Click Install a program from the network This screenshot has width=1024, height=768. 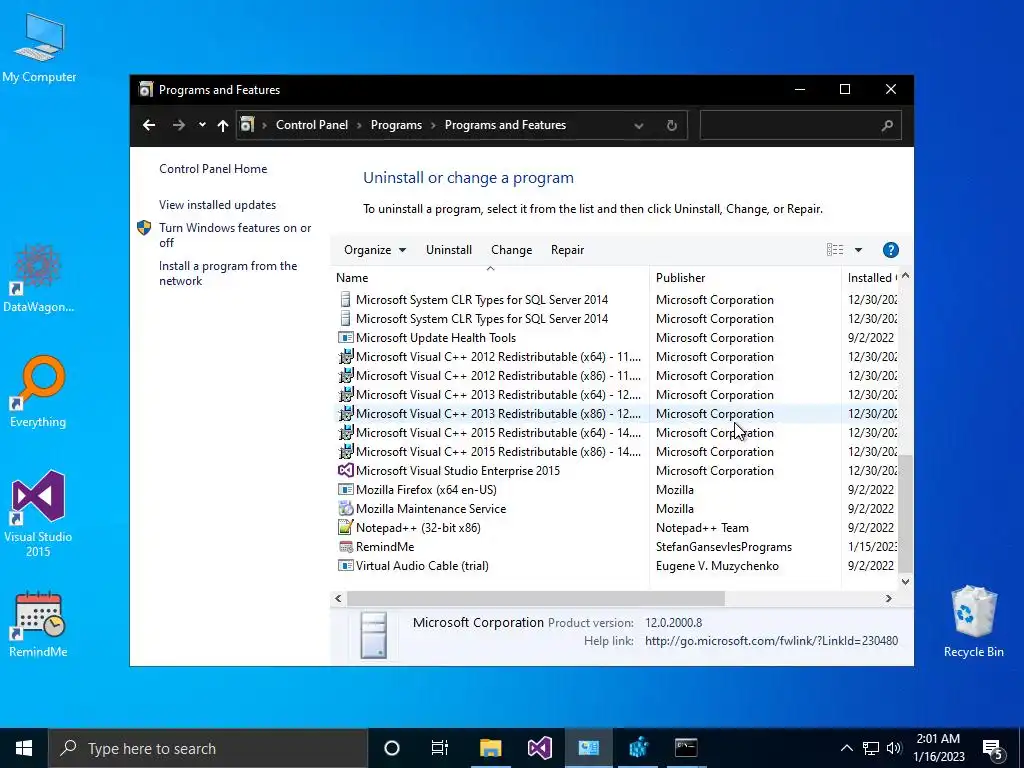(228, 273)
